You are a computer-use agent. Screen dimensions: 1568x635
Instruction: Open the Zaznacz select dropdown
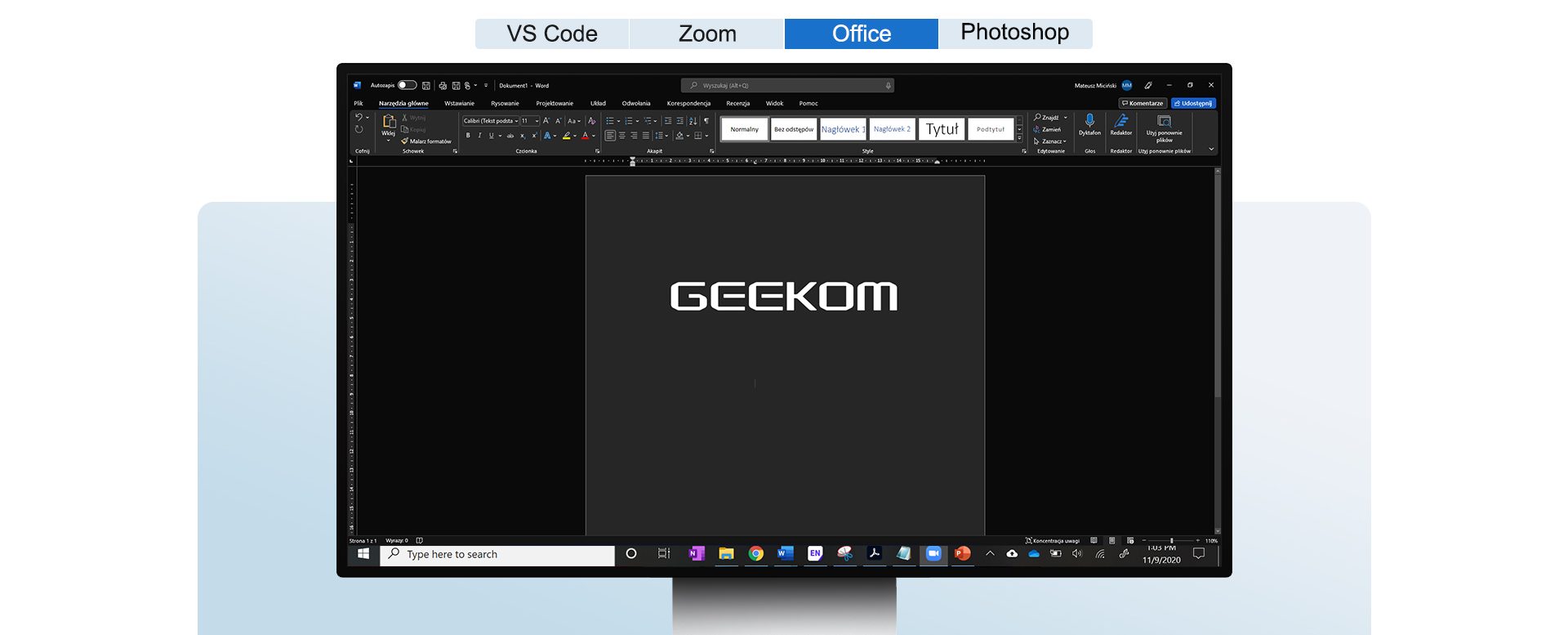tap(1050, 141)
